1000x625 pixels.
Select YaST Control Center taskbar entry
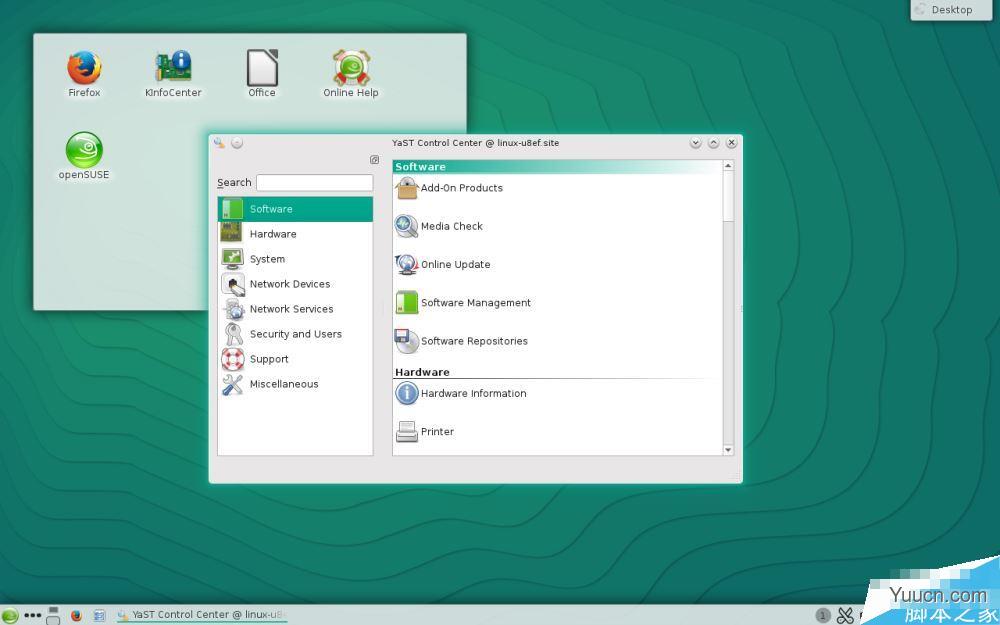click(x=201, y=615)
